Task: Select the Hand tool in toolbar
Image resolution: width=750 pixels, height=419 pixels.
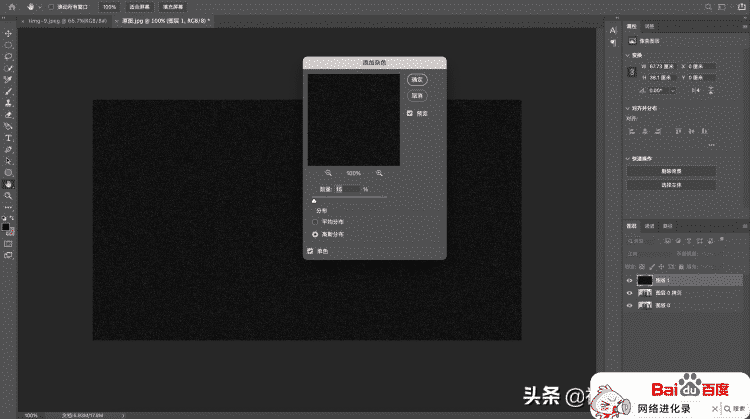Action: 8,184
